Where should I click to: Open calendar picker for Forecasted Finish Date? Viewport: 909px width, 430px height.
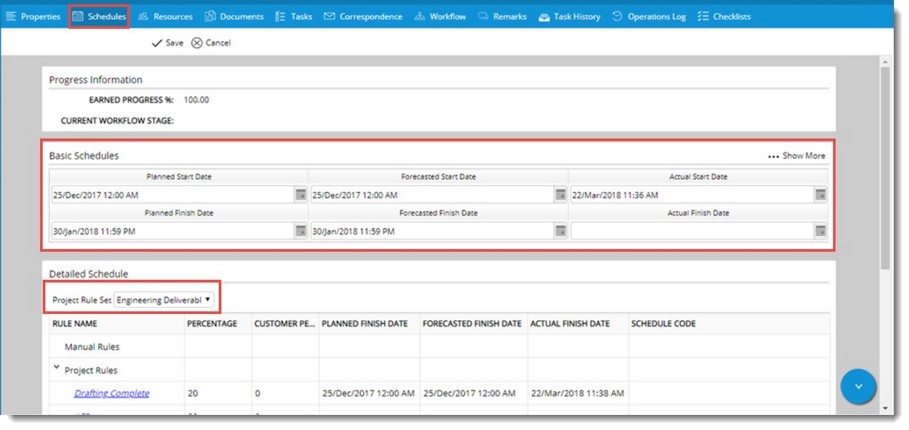point(560,231)
